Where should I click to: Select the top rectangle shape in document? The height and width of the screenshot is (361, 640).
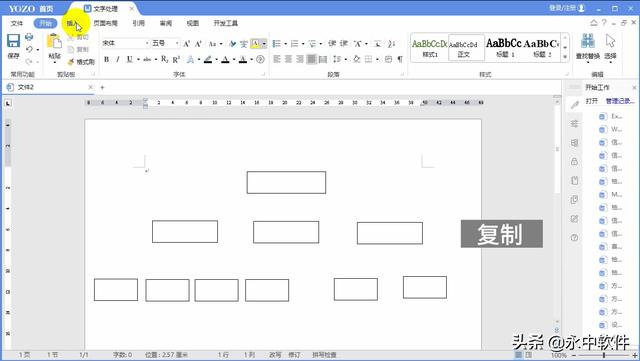[x=286, y=183]
